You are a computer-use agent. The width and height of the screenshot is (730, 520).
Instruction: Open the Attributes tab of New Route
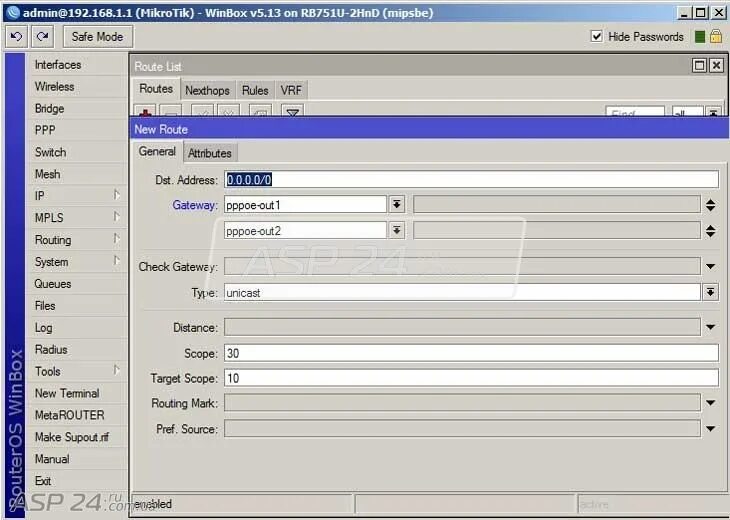click(210, 153)
